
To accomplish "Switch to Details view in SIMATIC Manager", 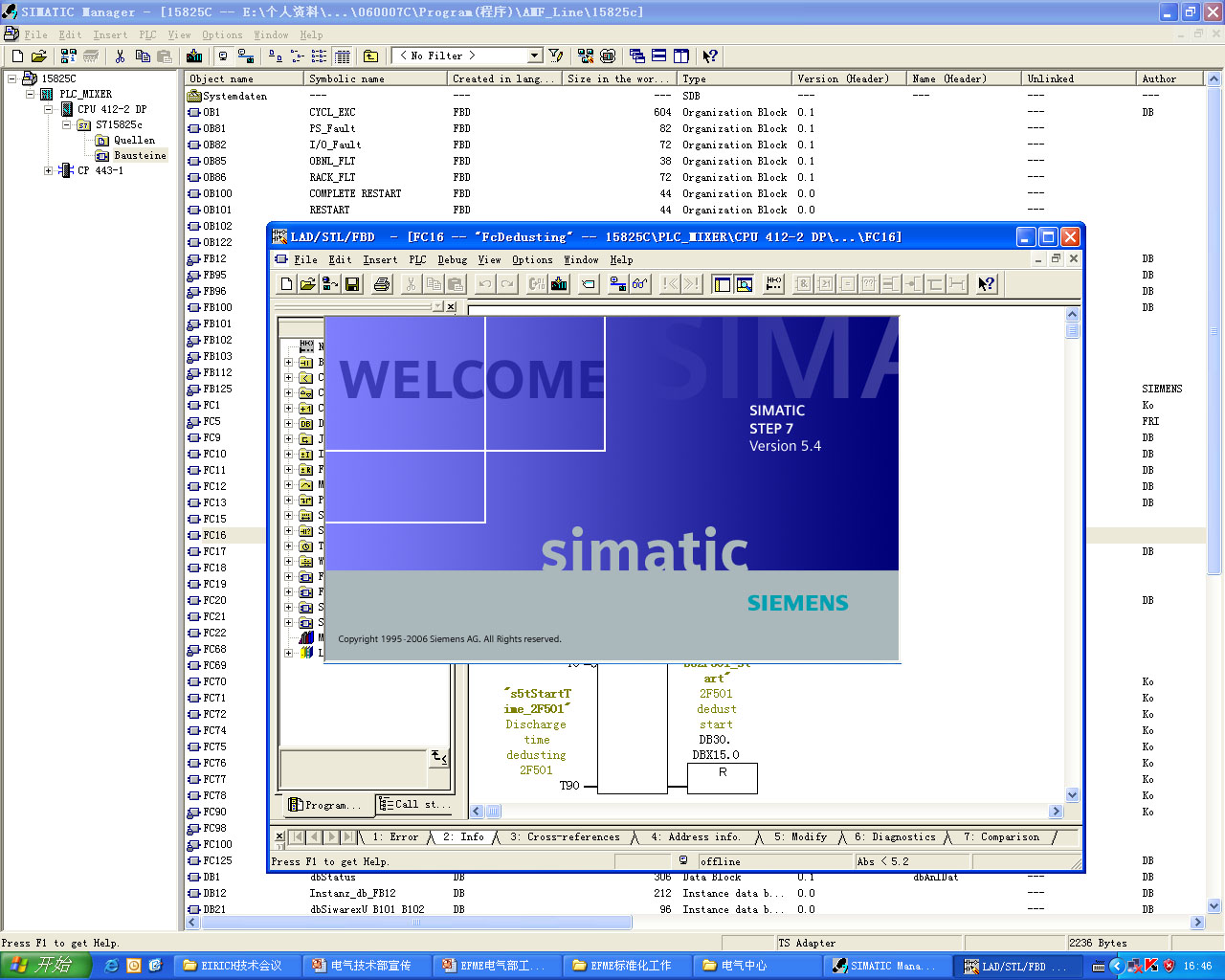I will pyautogui.click(x=343, y=56).
